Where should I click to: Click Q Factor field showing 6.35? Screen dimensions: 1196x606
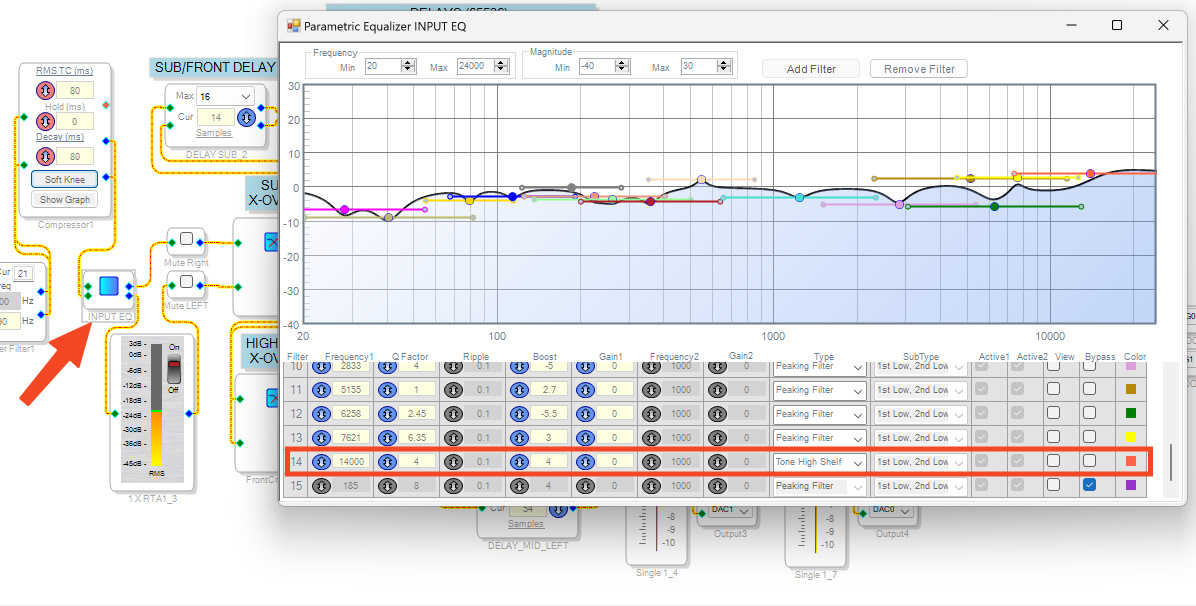[417, 438]
